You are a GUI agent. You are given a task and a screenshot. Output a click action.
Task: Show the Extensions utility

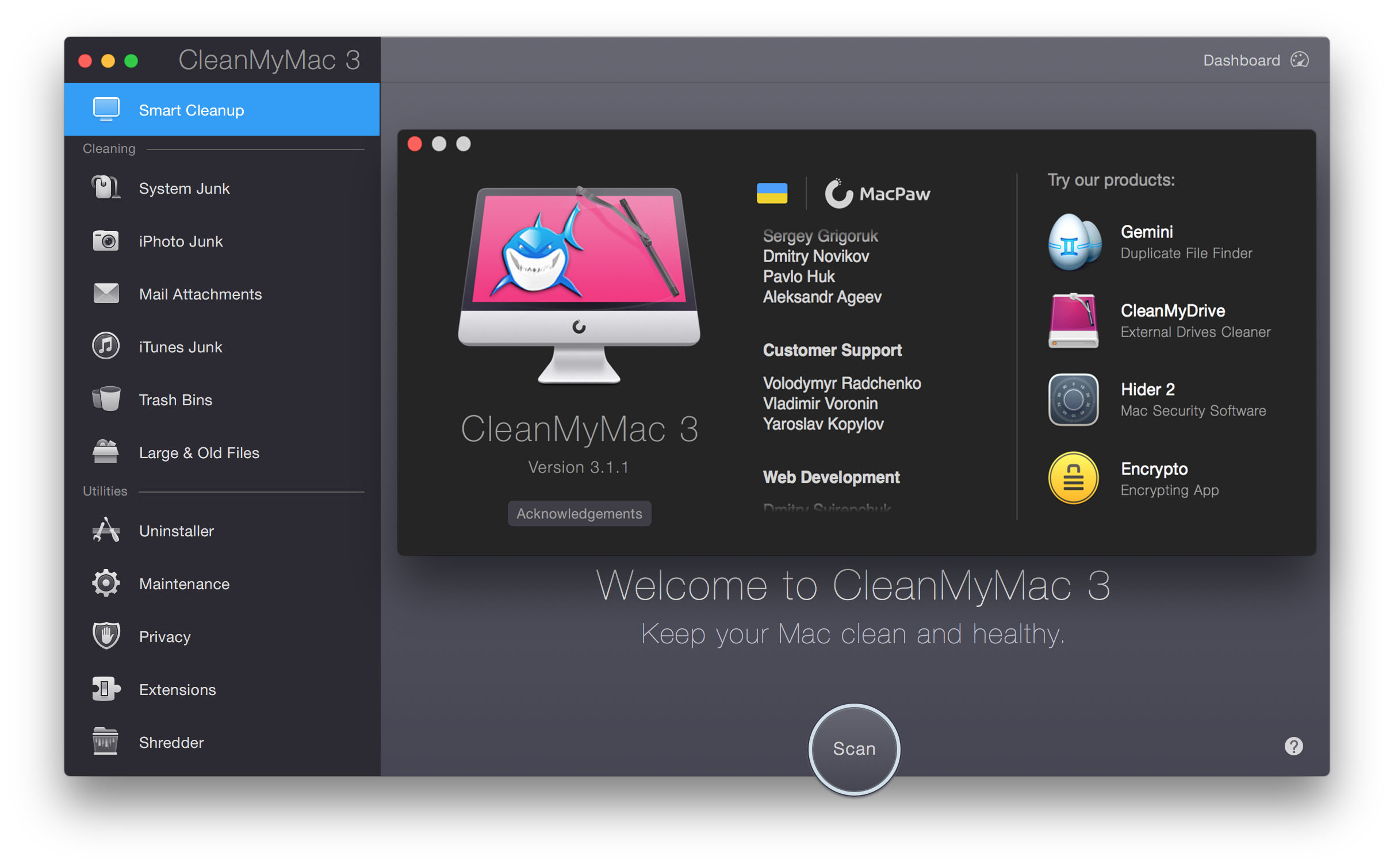tap(222, 689)
